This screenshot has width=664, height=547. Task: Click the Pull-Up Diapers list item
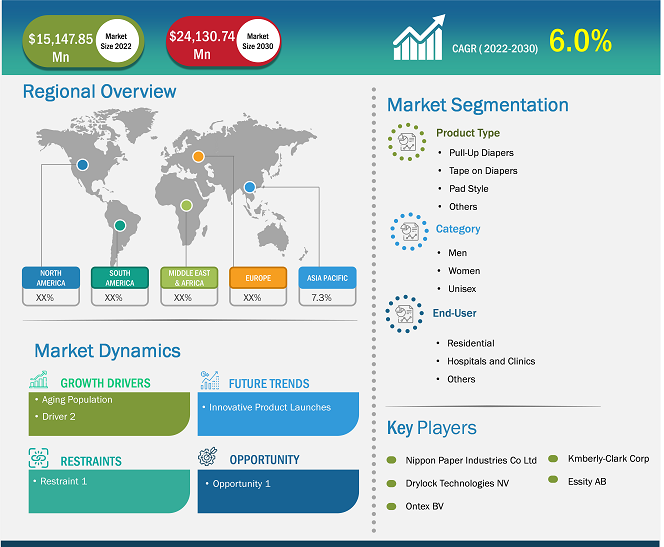[x=481, y=152]
